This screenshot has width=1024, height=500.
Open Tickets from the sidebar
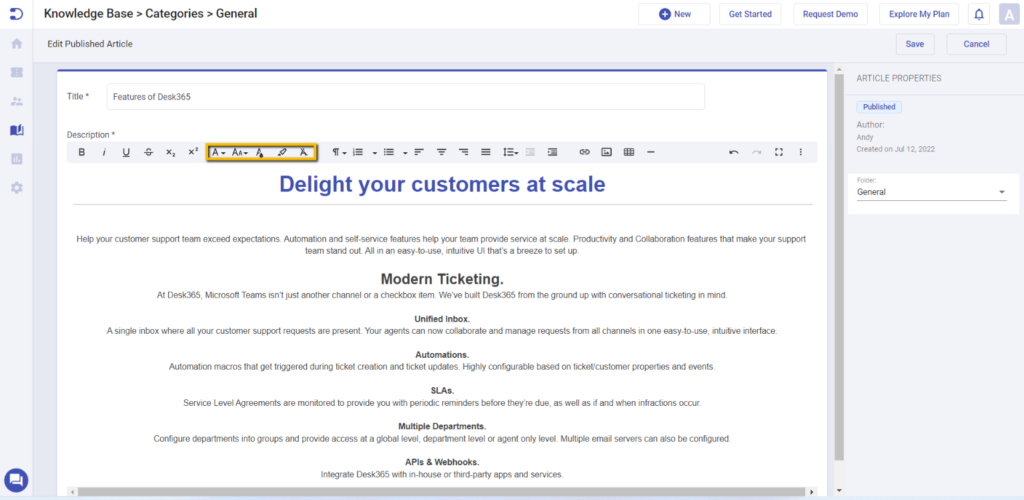tap(16, 72)
